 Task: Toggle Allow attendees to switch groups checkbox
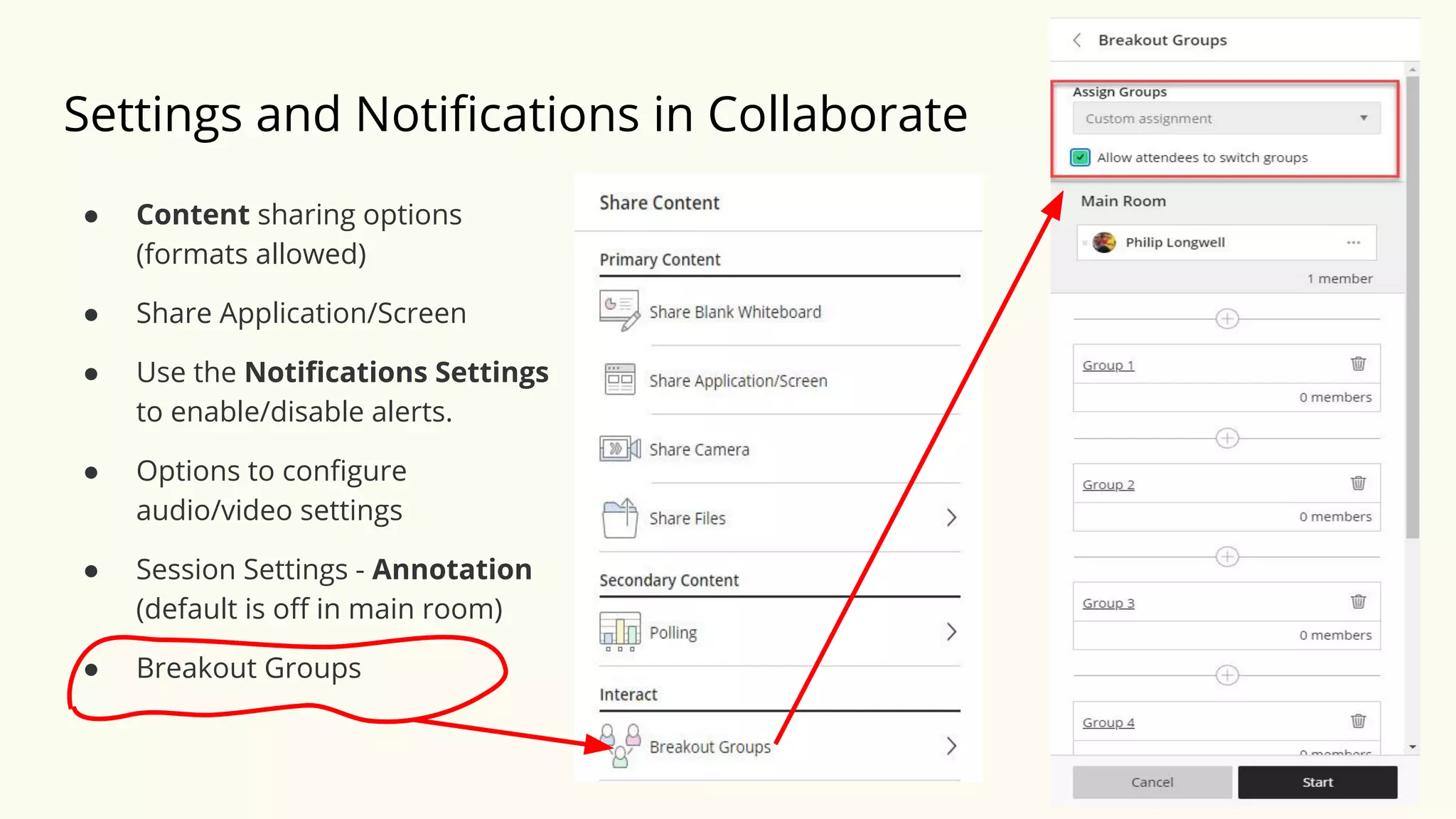(1080, 157)
